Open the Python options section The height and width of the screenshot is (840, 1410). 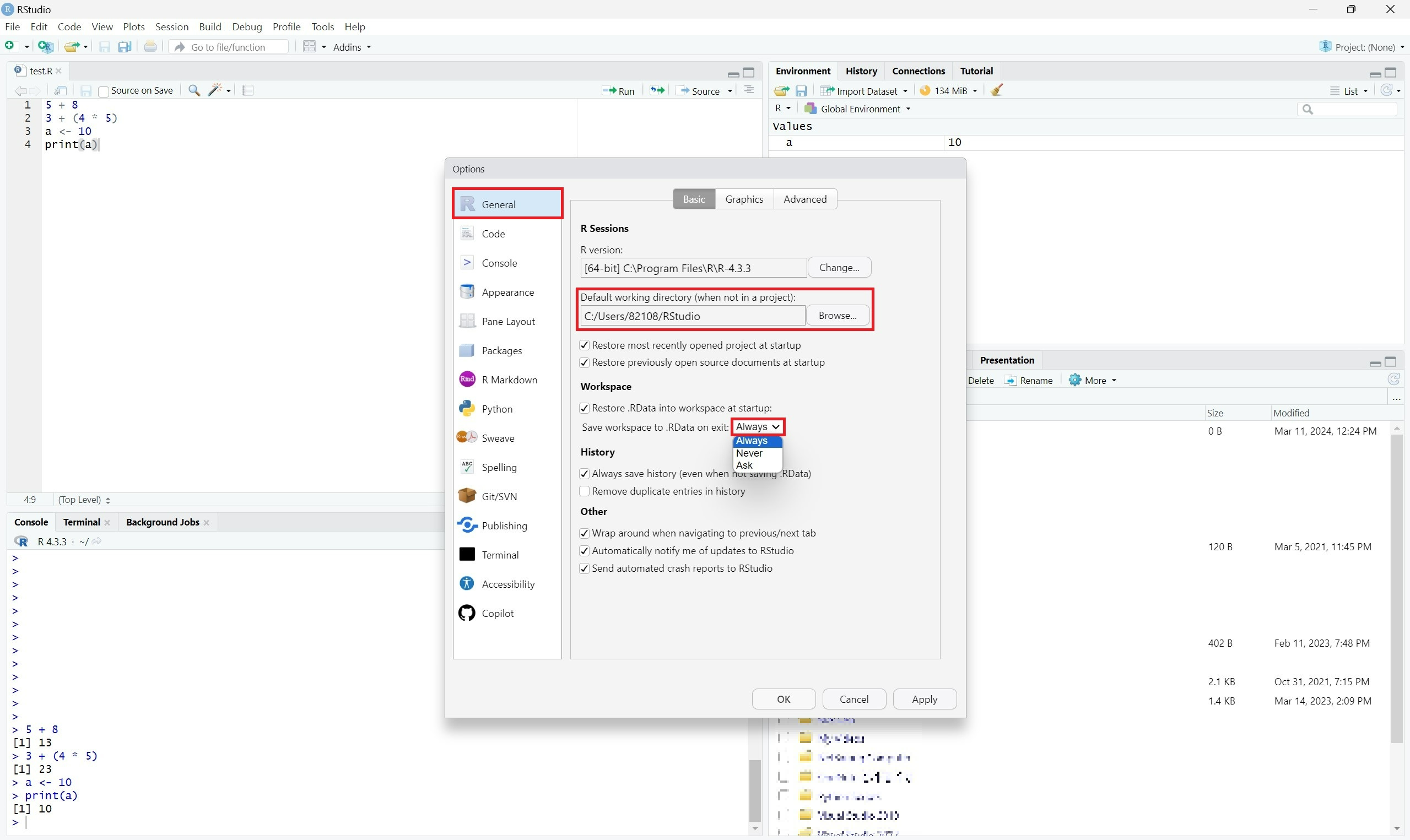click(x=496, y=409)
